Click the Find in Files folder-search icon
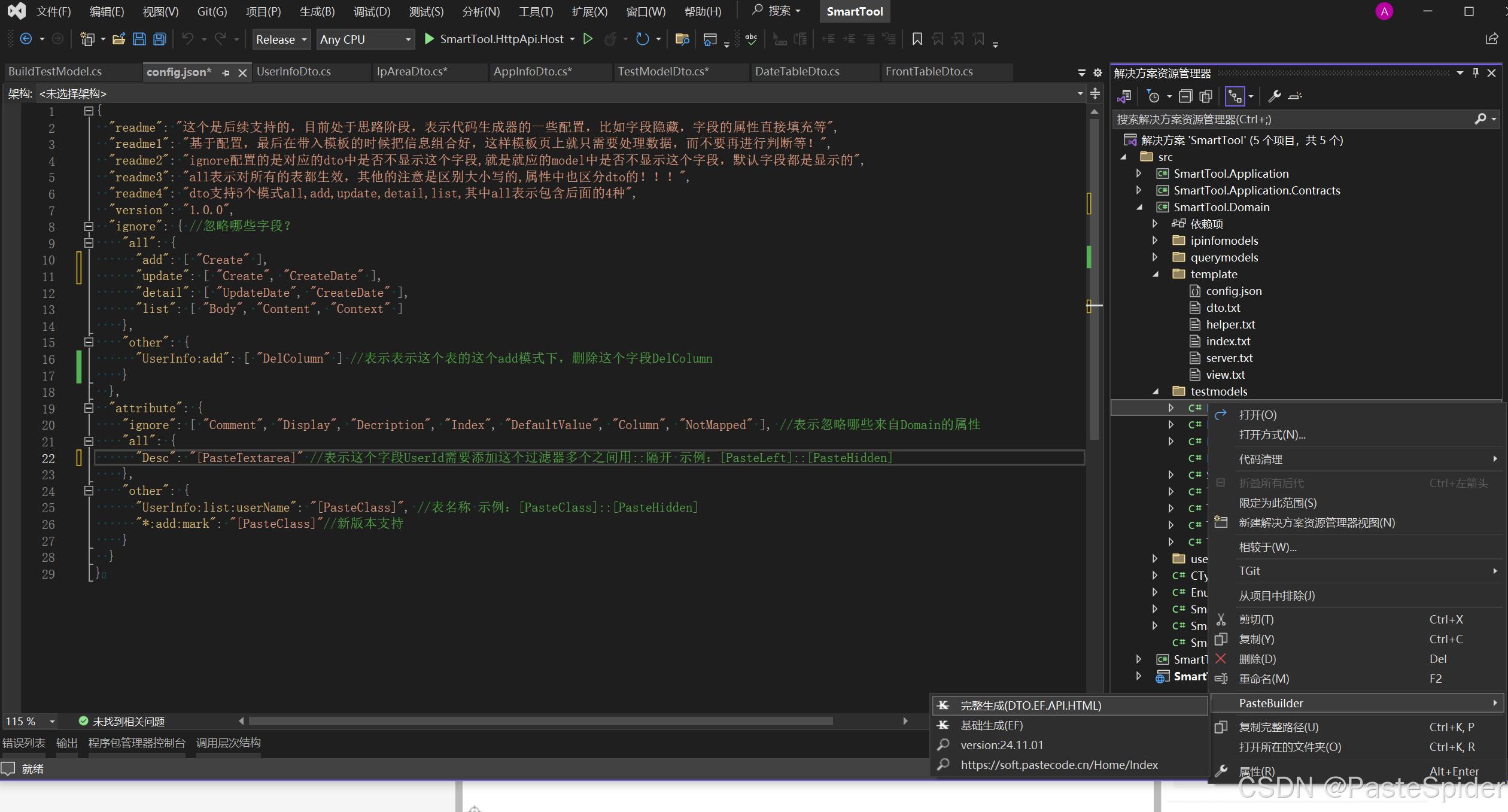 click(x=682, y=39)
